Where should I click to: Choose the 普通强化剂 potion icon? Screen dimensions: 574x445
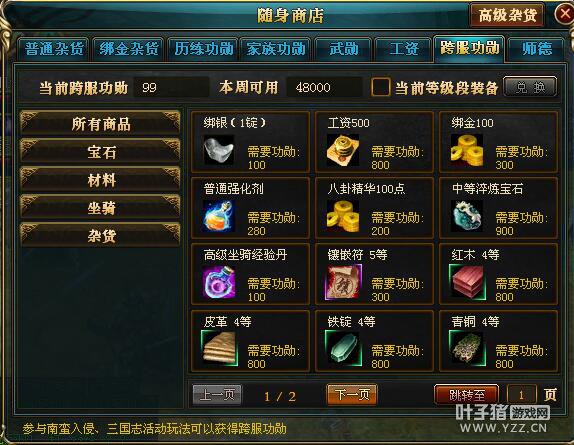click(x=219, y=216)
